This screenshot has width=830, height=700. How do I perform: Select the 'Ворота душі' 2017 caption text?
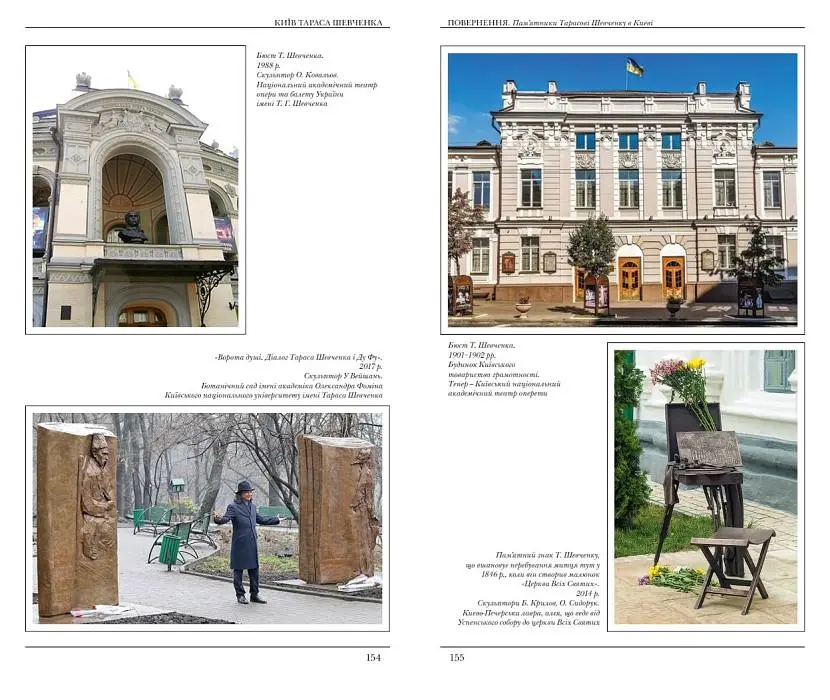point(273,376)
